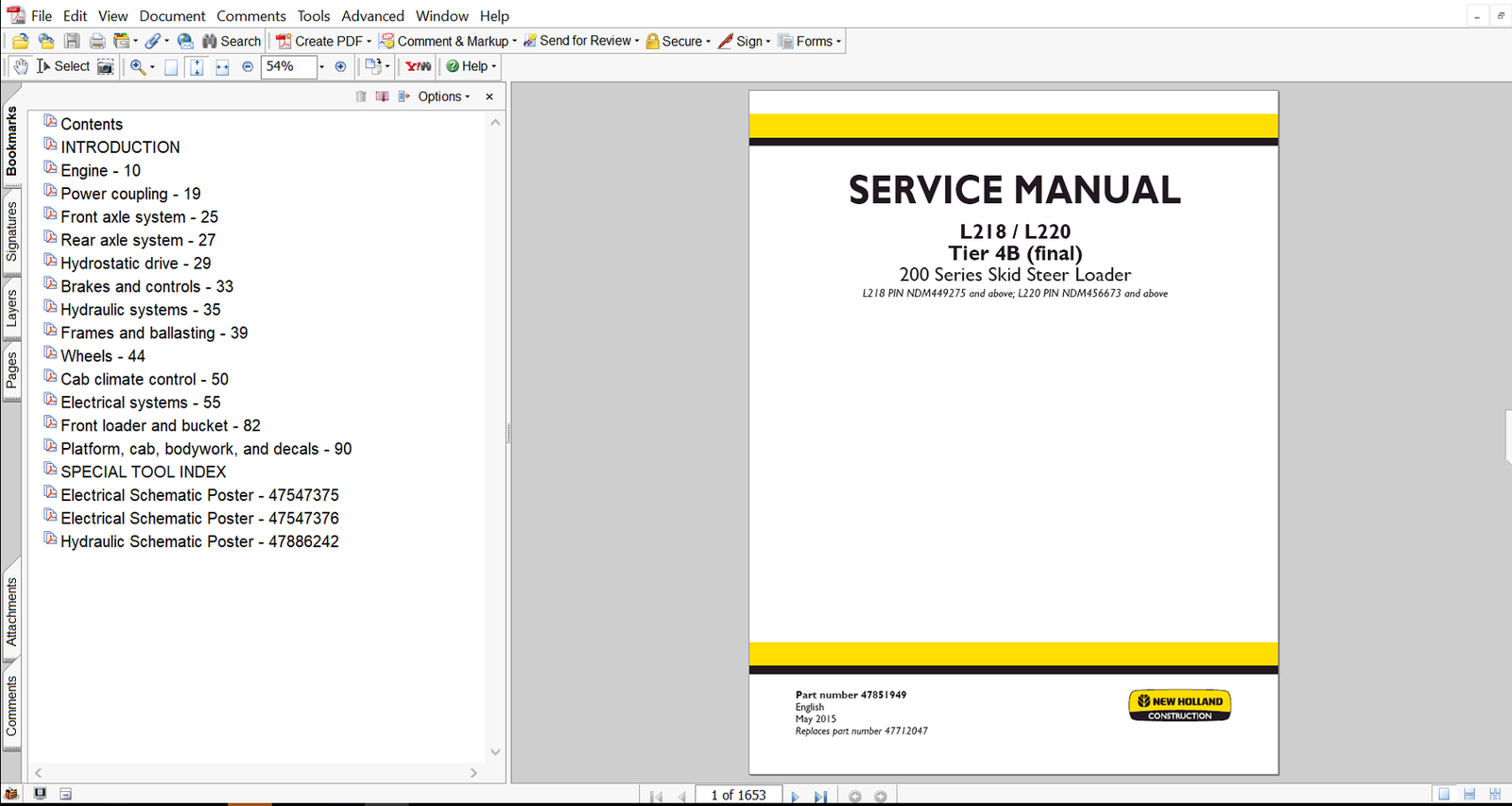Switch to the Pages side tab
This screenshot has width=1512, height=806.
tap(11, 370)
